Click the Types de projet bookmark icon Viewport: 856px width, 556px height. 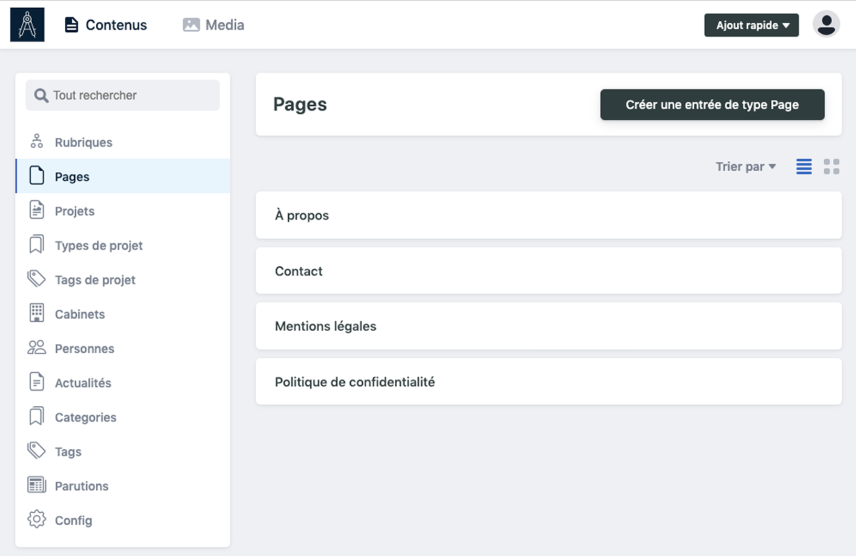pos(37,245)
